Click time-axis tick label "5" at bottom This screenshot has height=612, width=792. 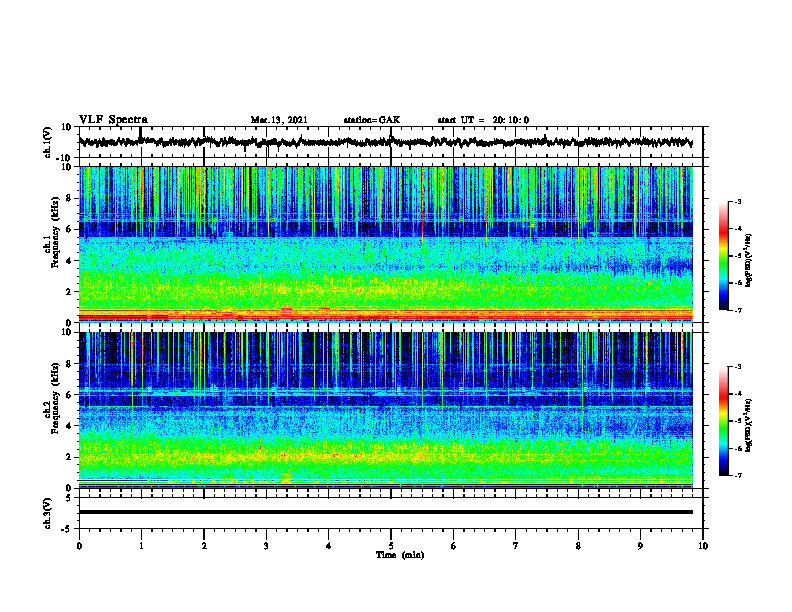(x=391, y=546)
